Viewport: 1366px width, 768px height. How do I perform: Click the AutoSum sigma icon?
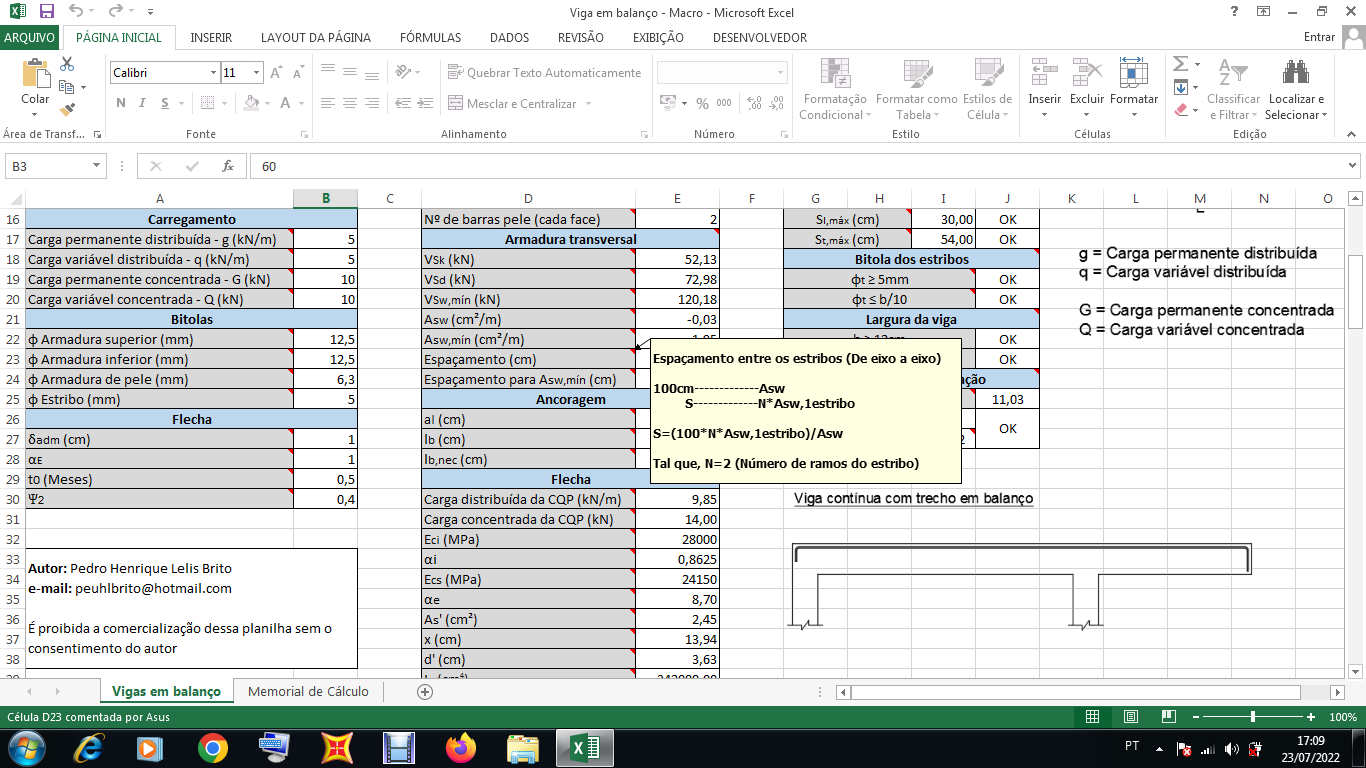point(1180,64)
